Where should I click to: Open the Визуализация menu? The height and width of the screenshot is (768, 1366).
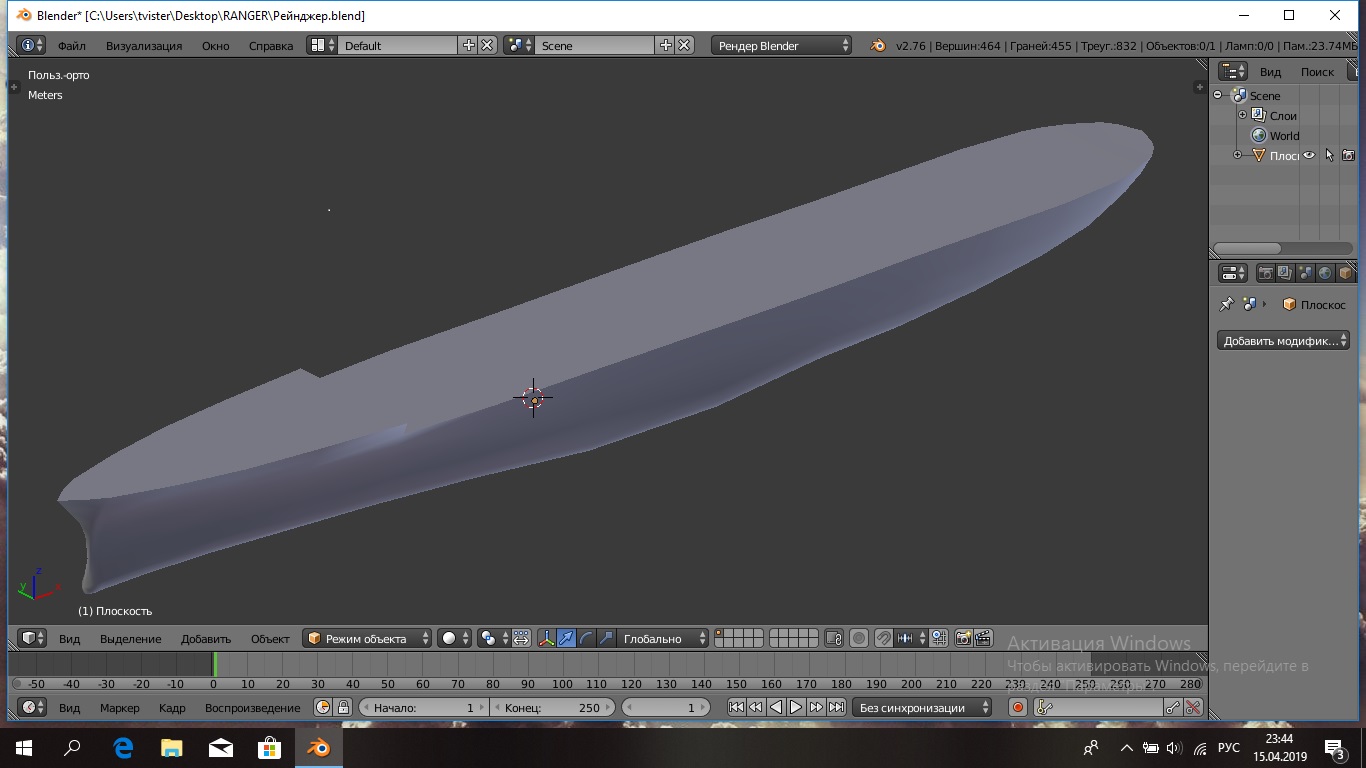(x=144, y=46)
